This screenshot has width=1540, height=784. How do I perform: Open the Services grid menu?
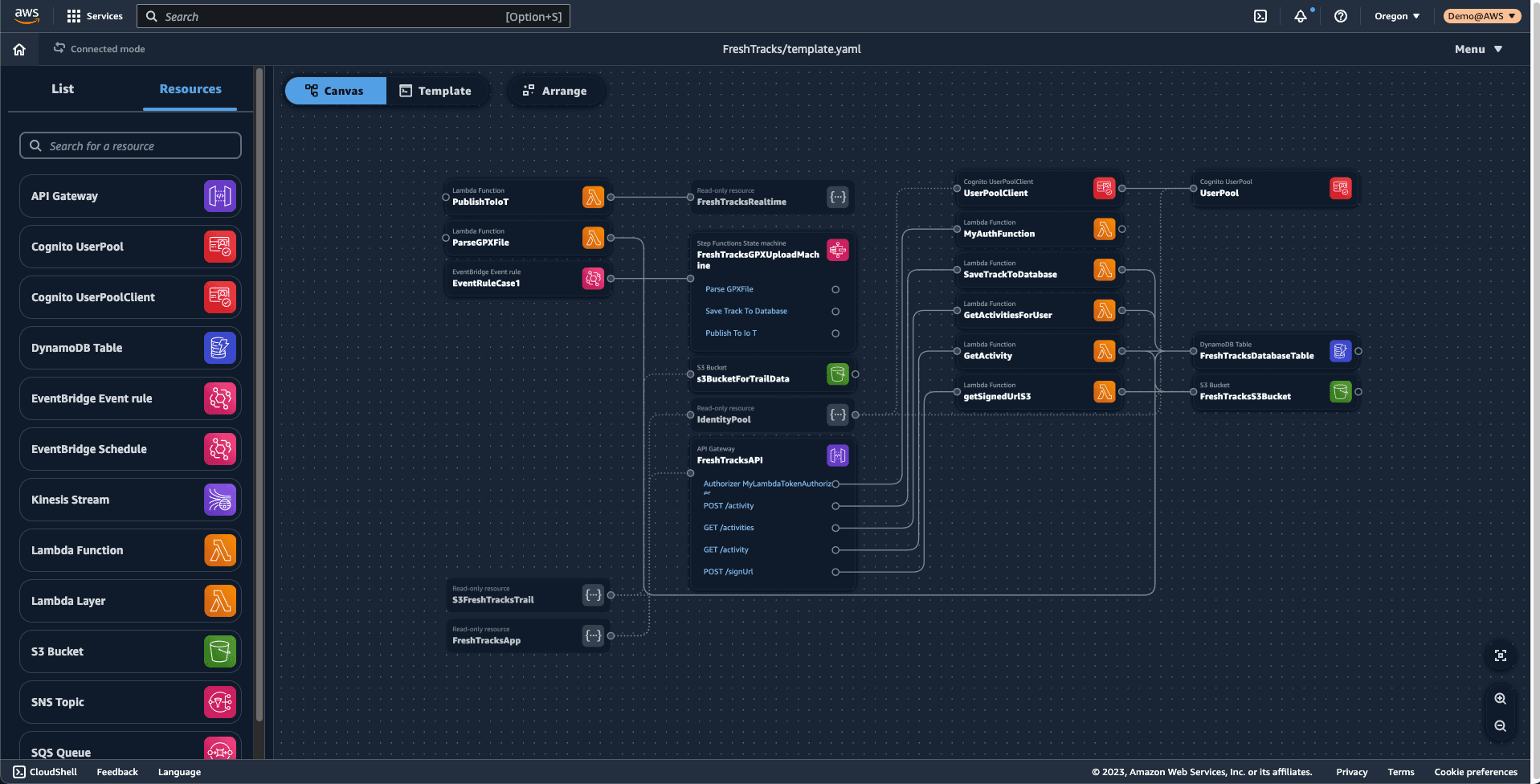[x=95, y=16]
